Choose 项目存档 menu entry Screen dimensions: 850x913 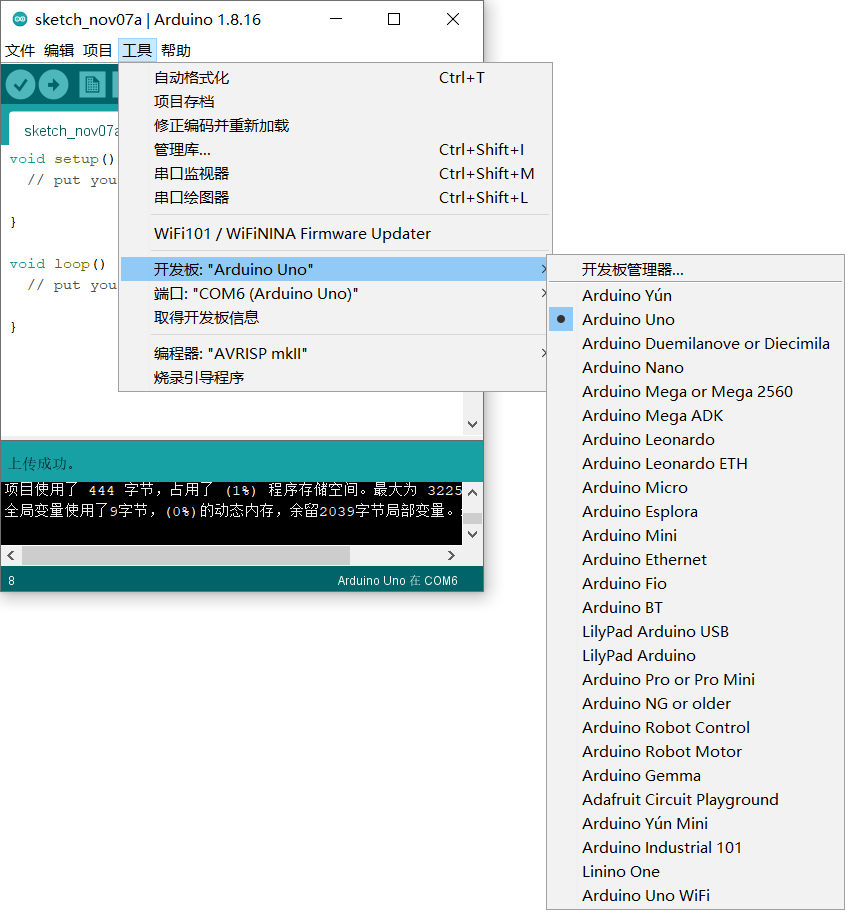334,102
